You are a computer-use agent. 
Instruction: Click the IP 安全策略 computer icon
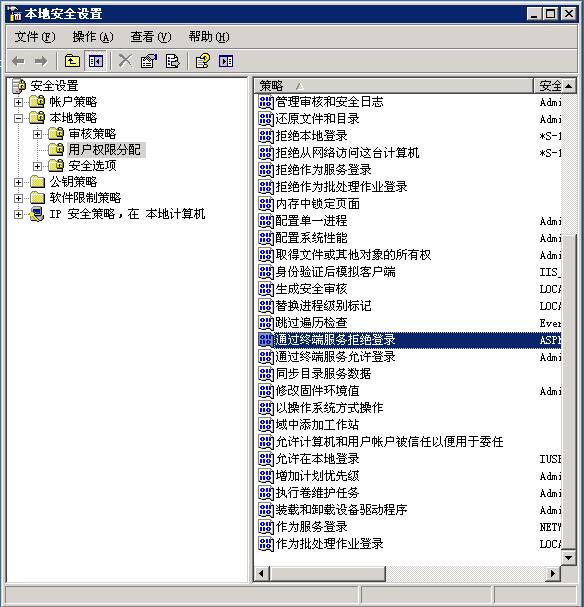click(37, 214)
